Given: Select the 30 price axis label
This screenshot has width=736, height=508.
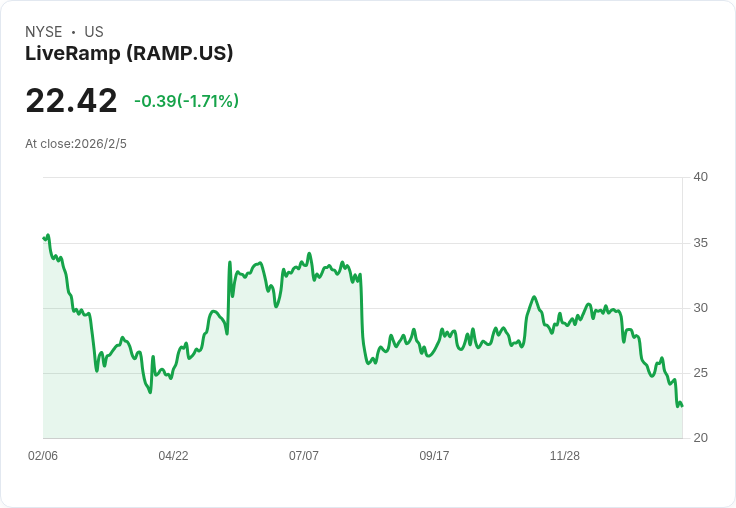Looking at the screenshot, I should (x=700, y=308).
